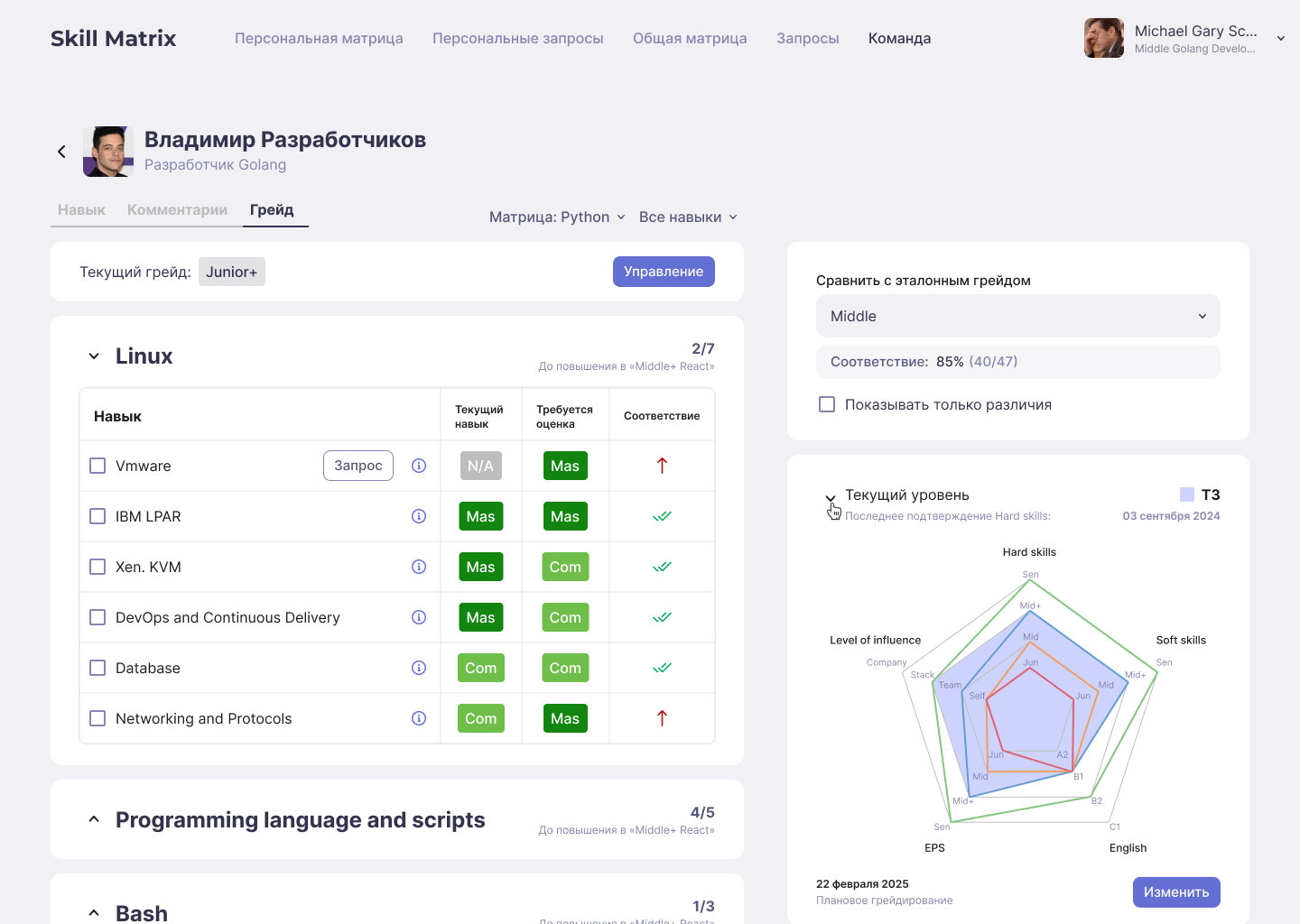Click the Junior+ current grade tag
This screenshot has height=924, width=1300.
pos(232,272)
